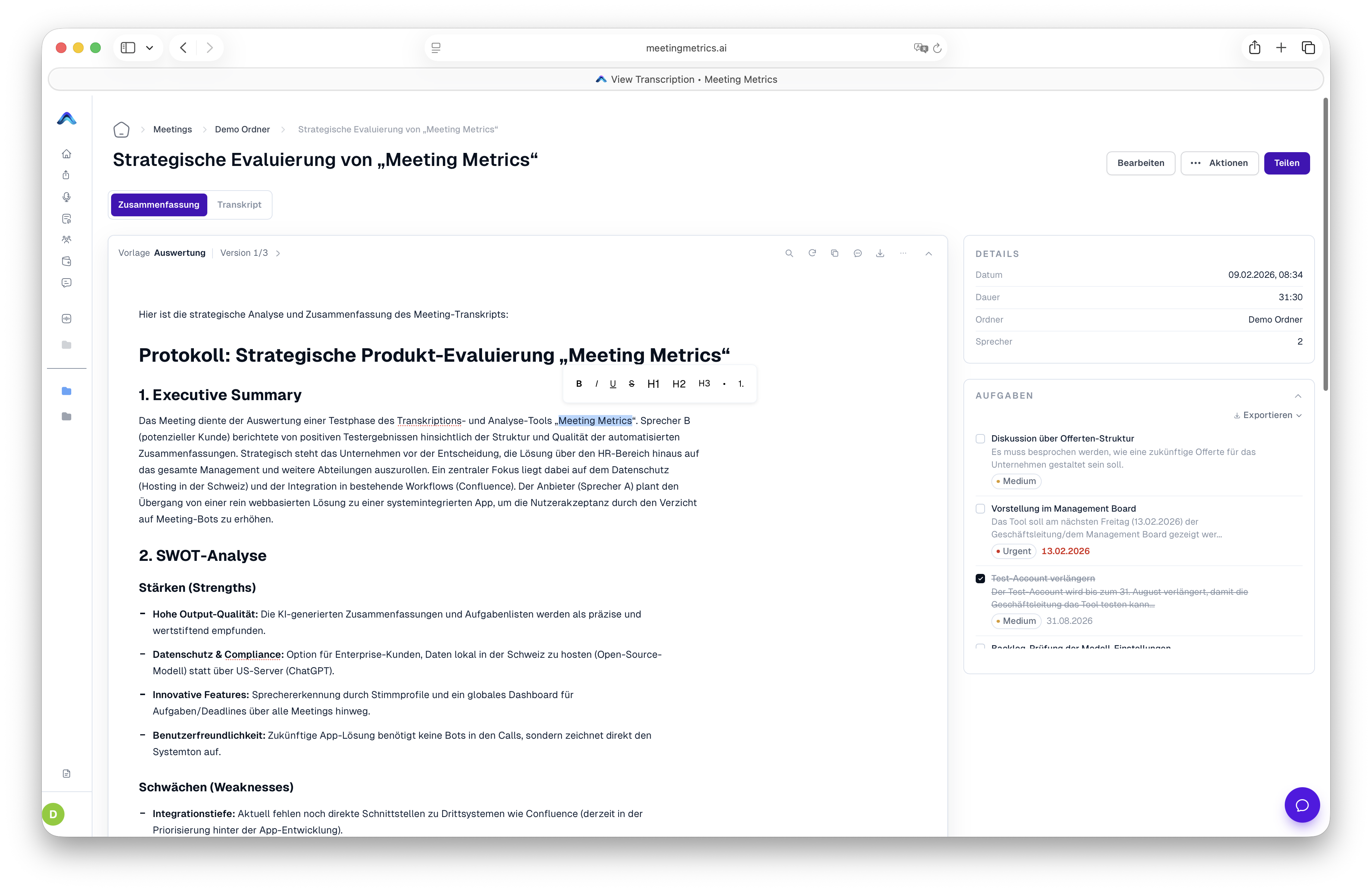This screenshot has height=892, width=1372.
Task: Open the sidebar options dropdown arrow
Action: 149,48
